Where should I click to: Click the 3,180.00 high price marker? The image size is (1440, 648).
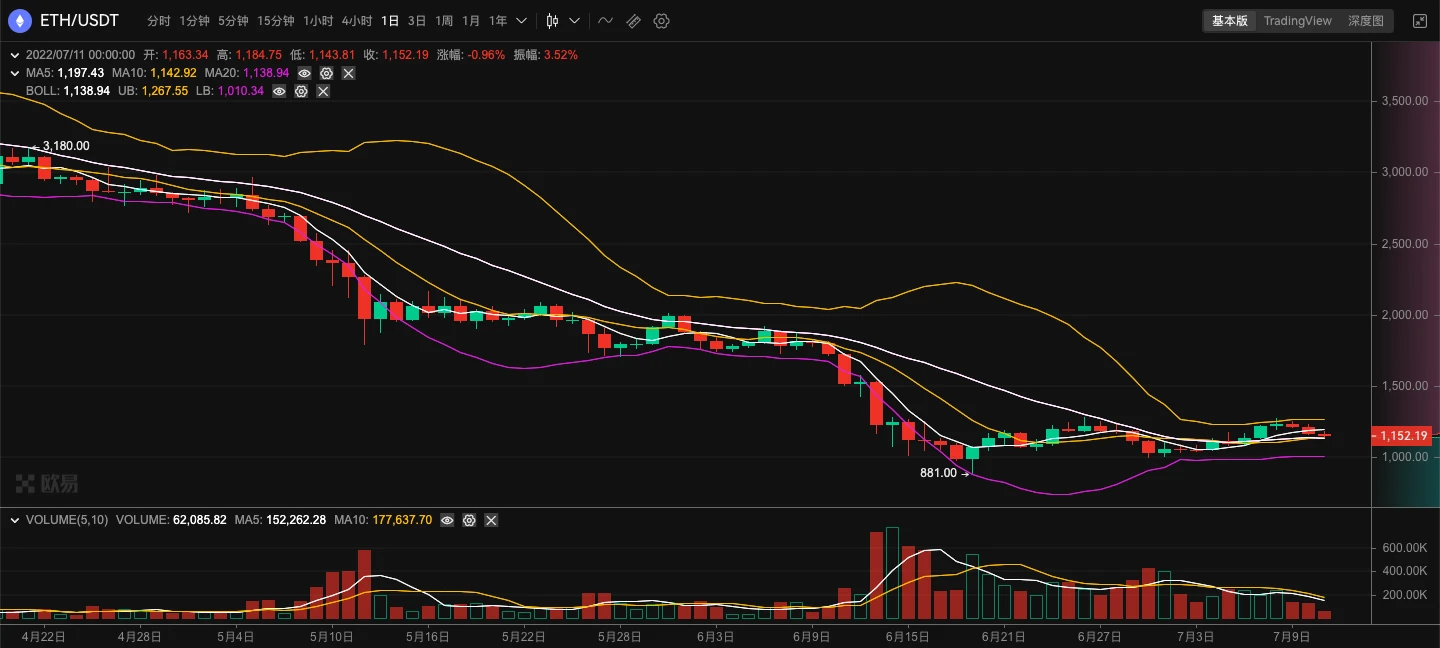click(x=66, y=146)
